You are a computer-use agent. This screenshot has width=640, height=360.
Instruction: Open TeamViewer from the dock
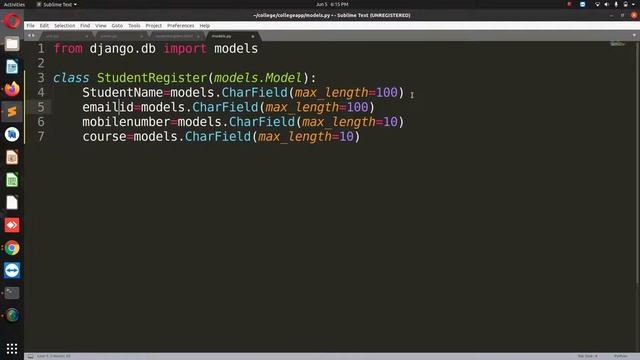pos(12,270)
